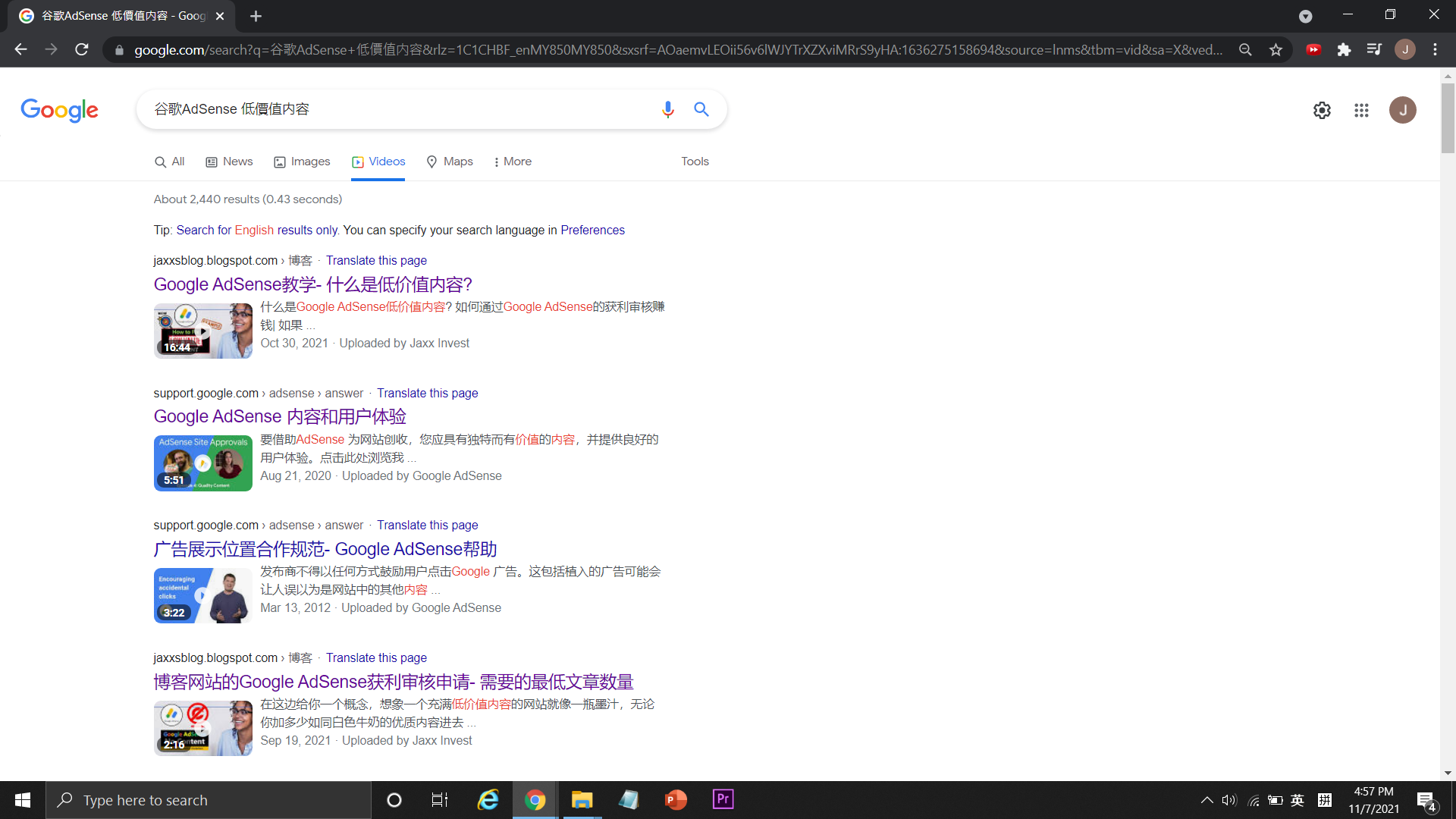
Task: Play the 3:22 video thumbnail
Action: (202, 595)
